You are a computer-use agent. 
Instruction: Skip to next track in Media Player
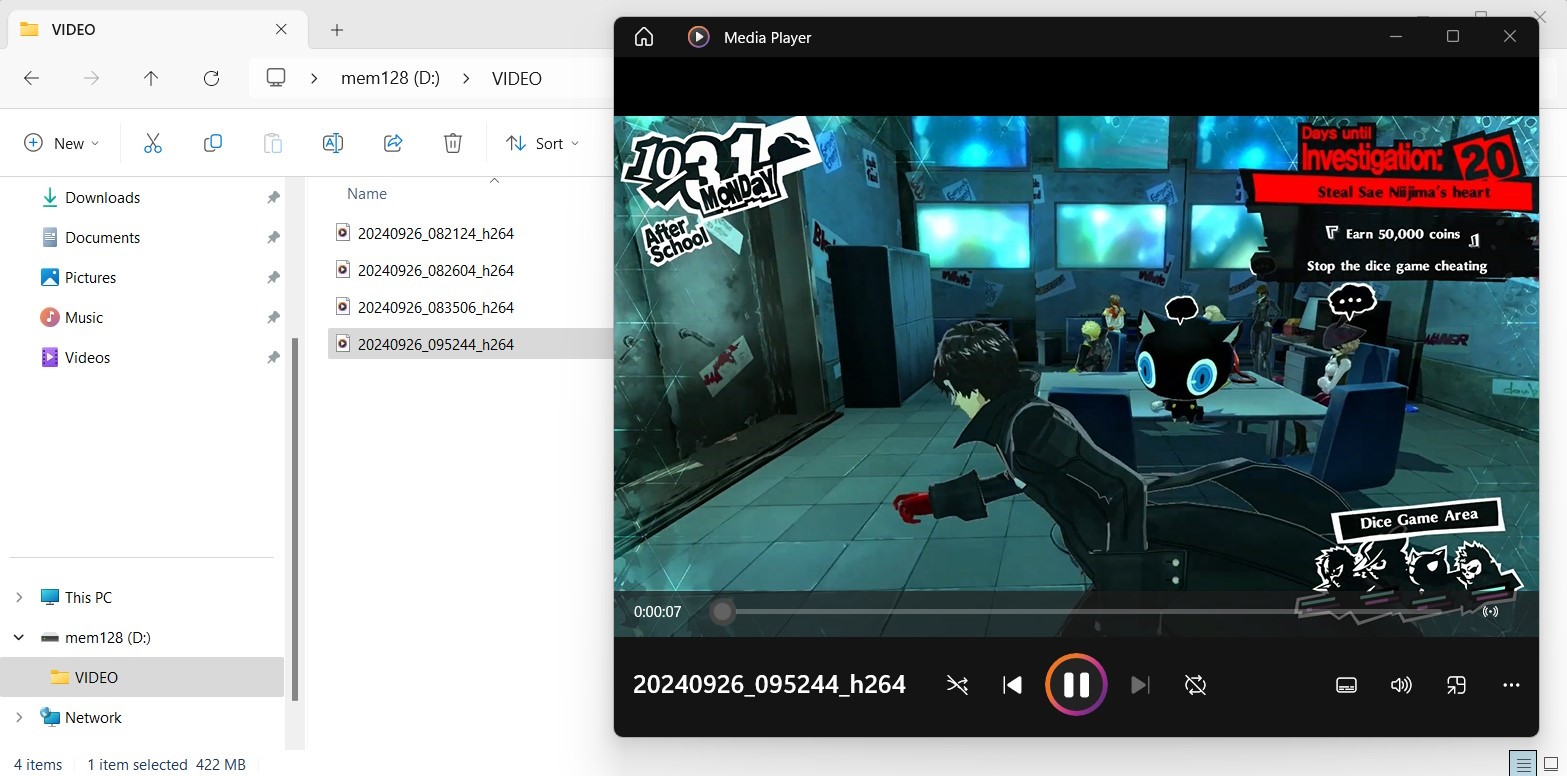click(x=1139, y=685)
